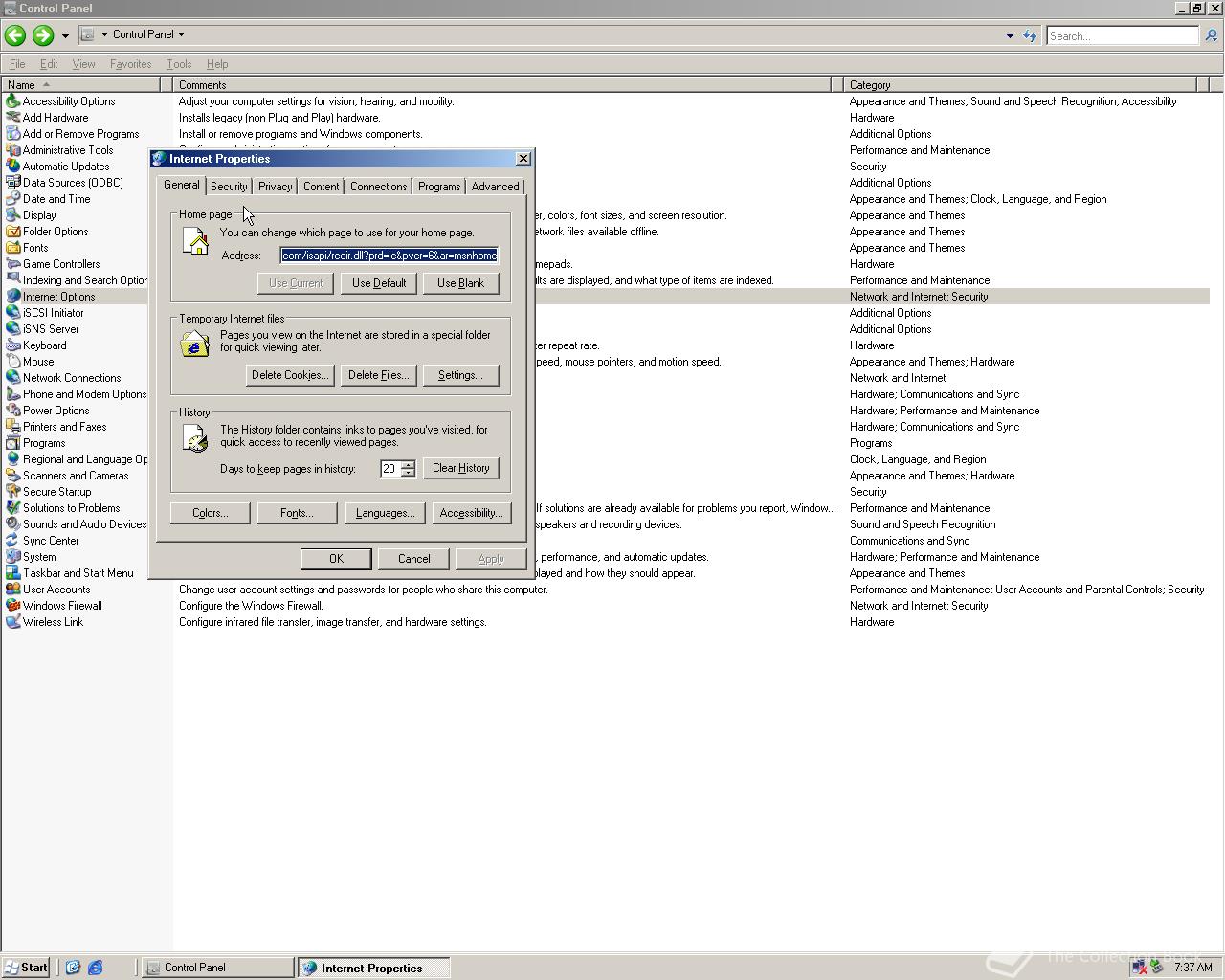This screenshot has height=980, width=1225.
Task: Open the Colors dialog button
Action: 210,513
